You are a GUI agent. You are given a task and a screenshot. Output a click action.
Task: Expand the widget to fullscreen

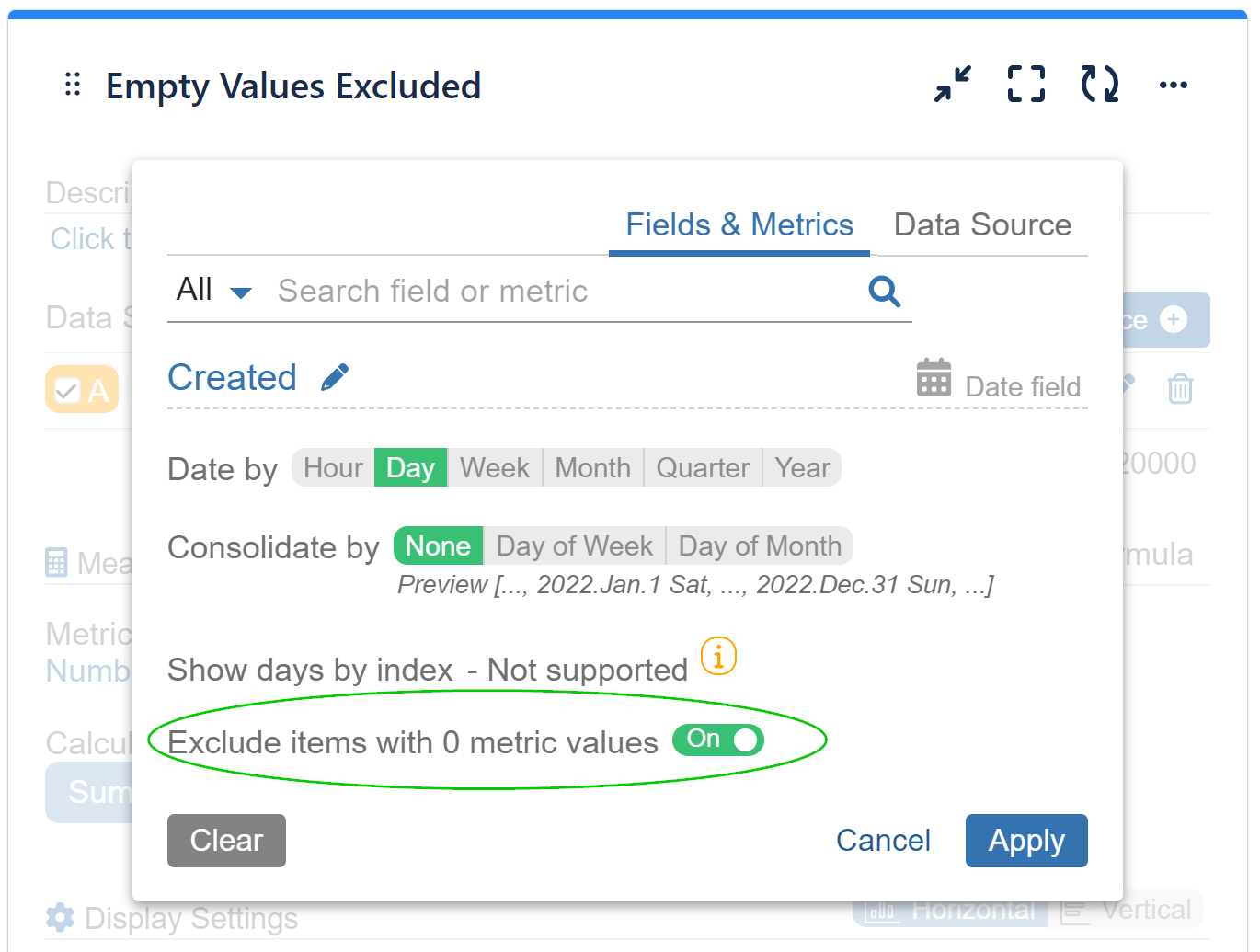click(x=1025, y=85)
